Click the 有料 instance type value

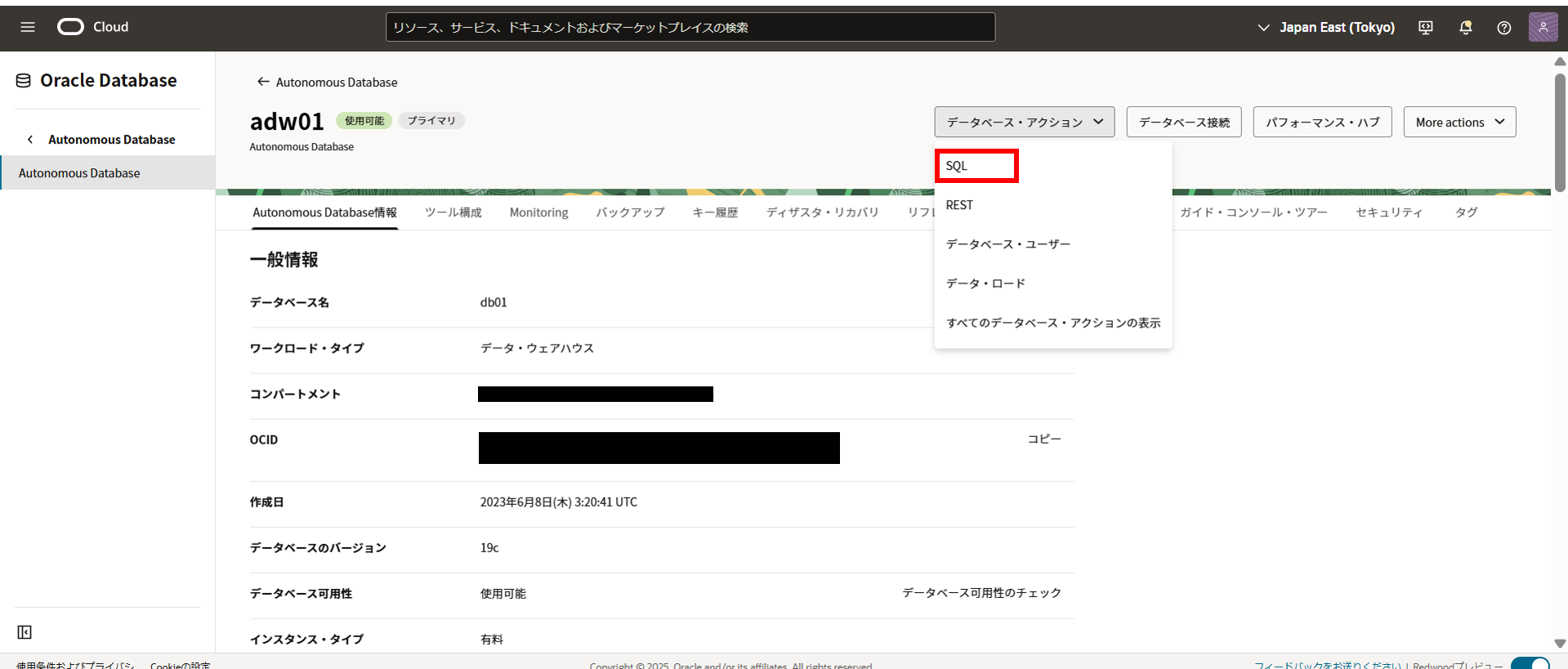point(492,639)
